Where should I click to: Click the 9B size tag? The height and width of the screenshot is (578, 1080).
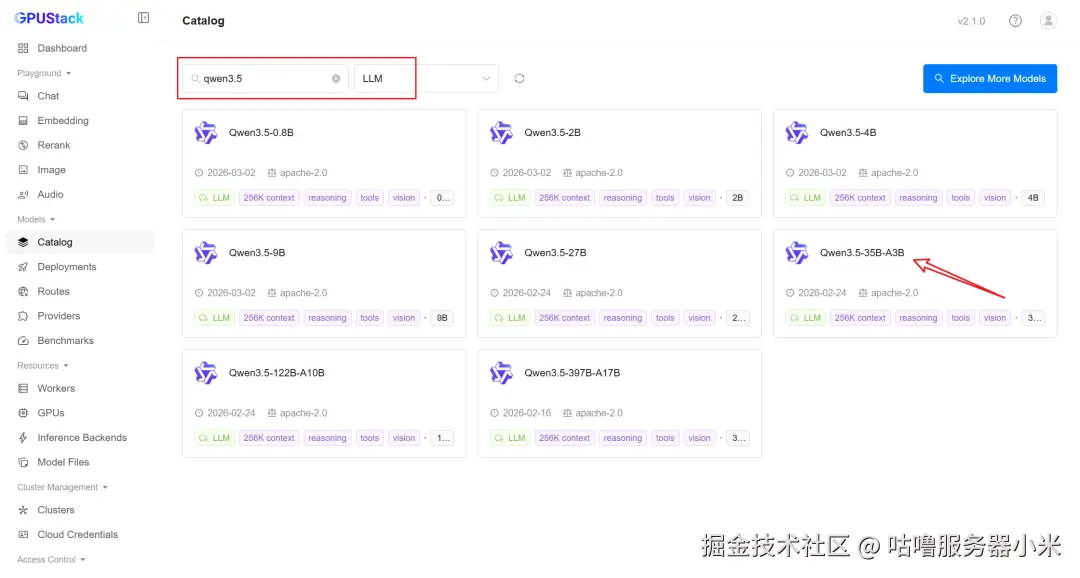[x=442, y=318]
